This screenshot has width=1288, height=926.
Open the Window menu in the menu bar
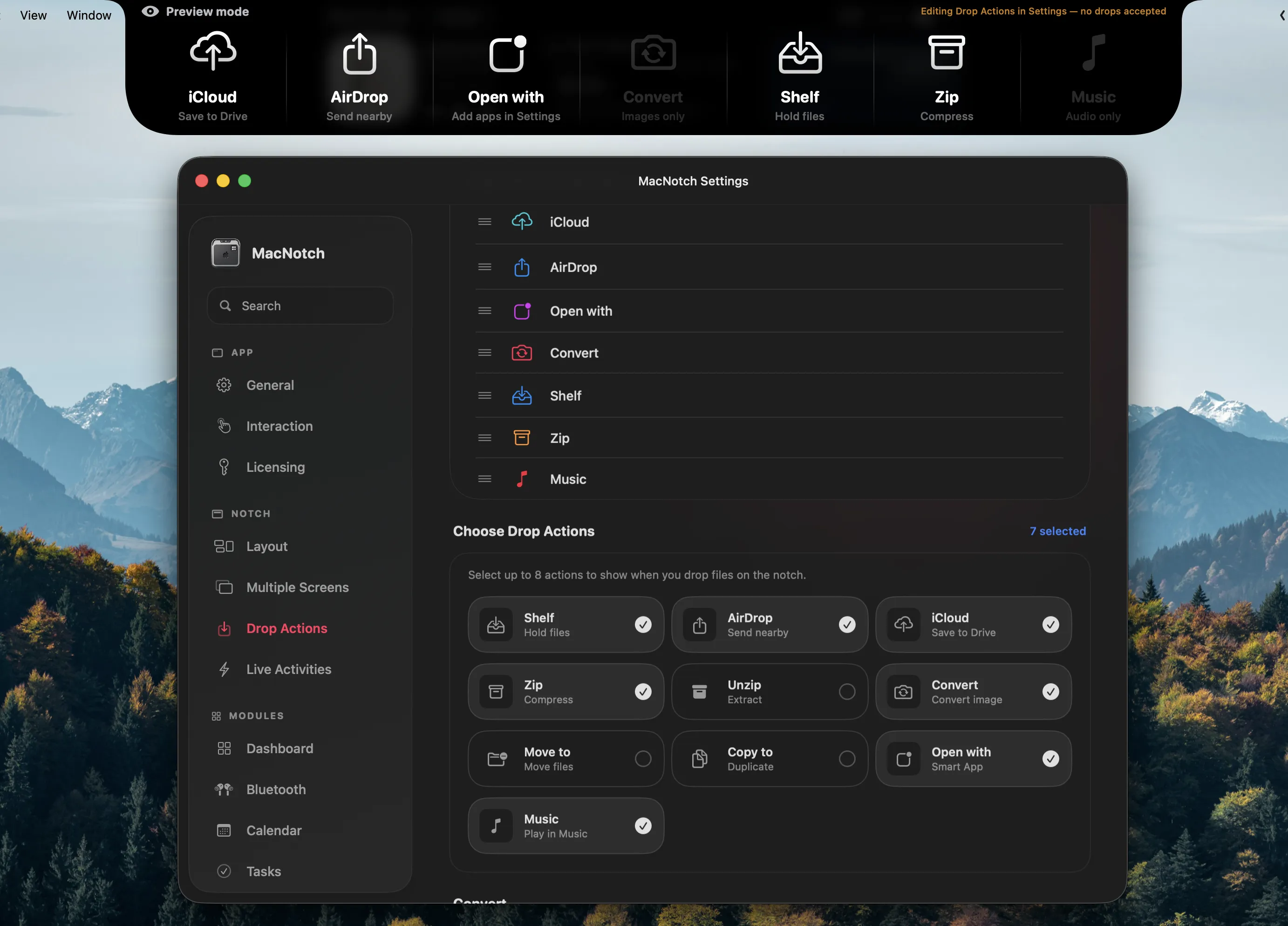pos(89,15)
